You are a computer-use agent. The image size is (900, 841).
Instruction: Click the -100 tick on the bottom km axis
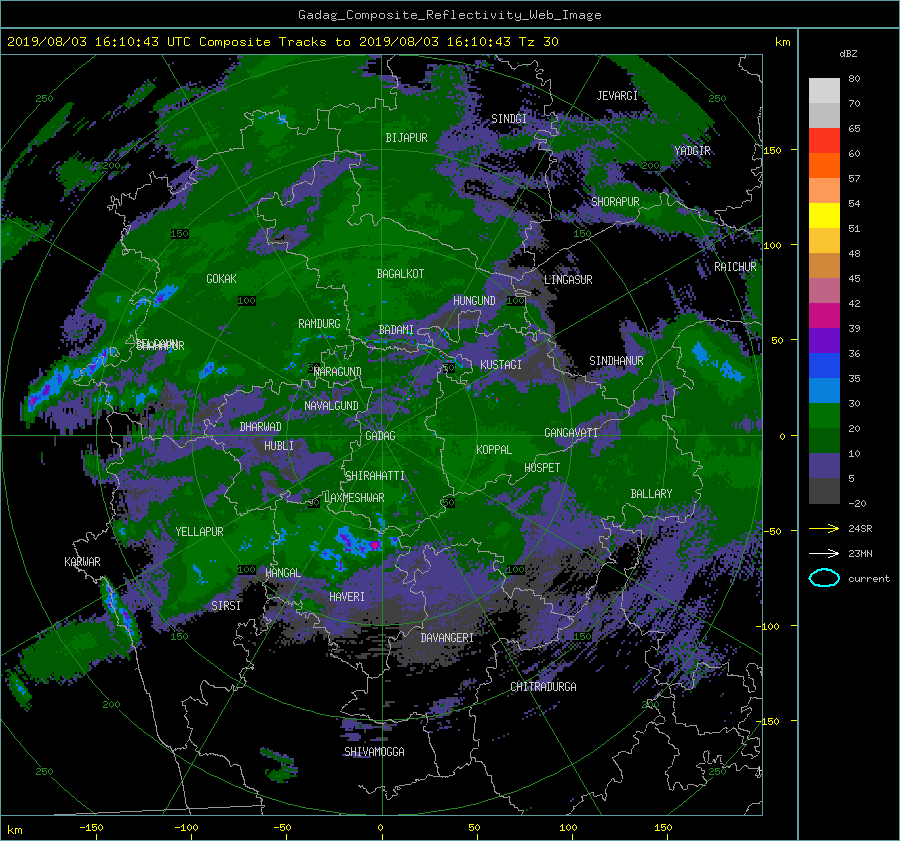click(185, 827)
